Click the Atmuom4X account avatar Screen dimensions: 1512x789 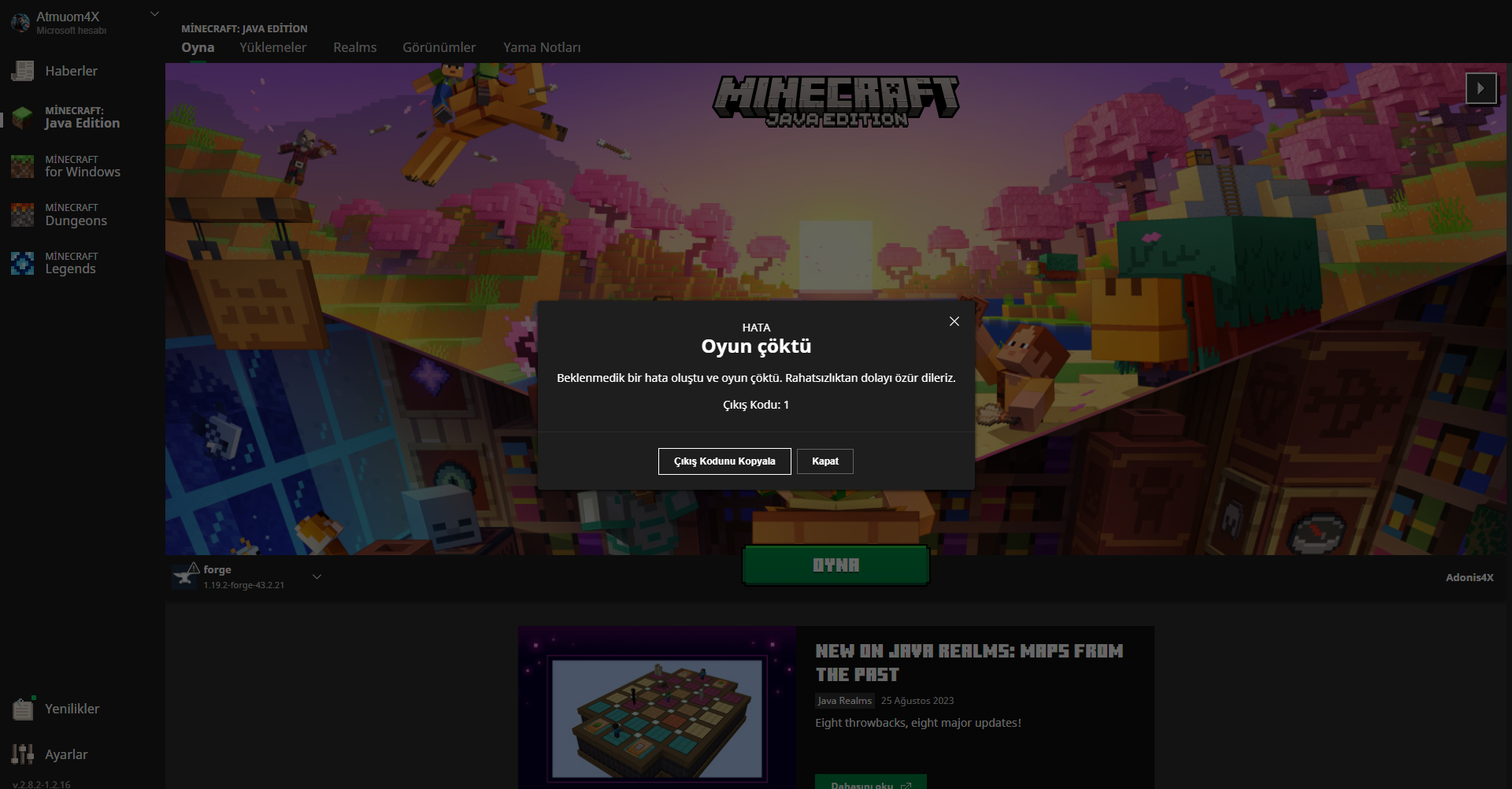click(x=20, y=23)
